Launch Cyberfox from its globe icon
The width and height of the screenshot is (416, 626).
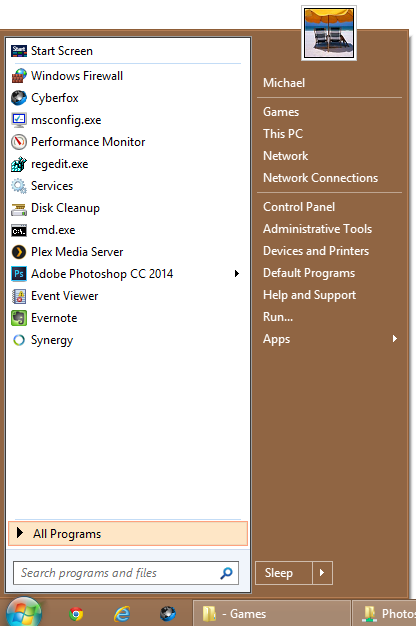19,98
